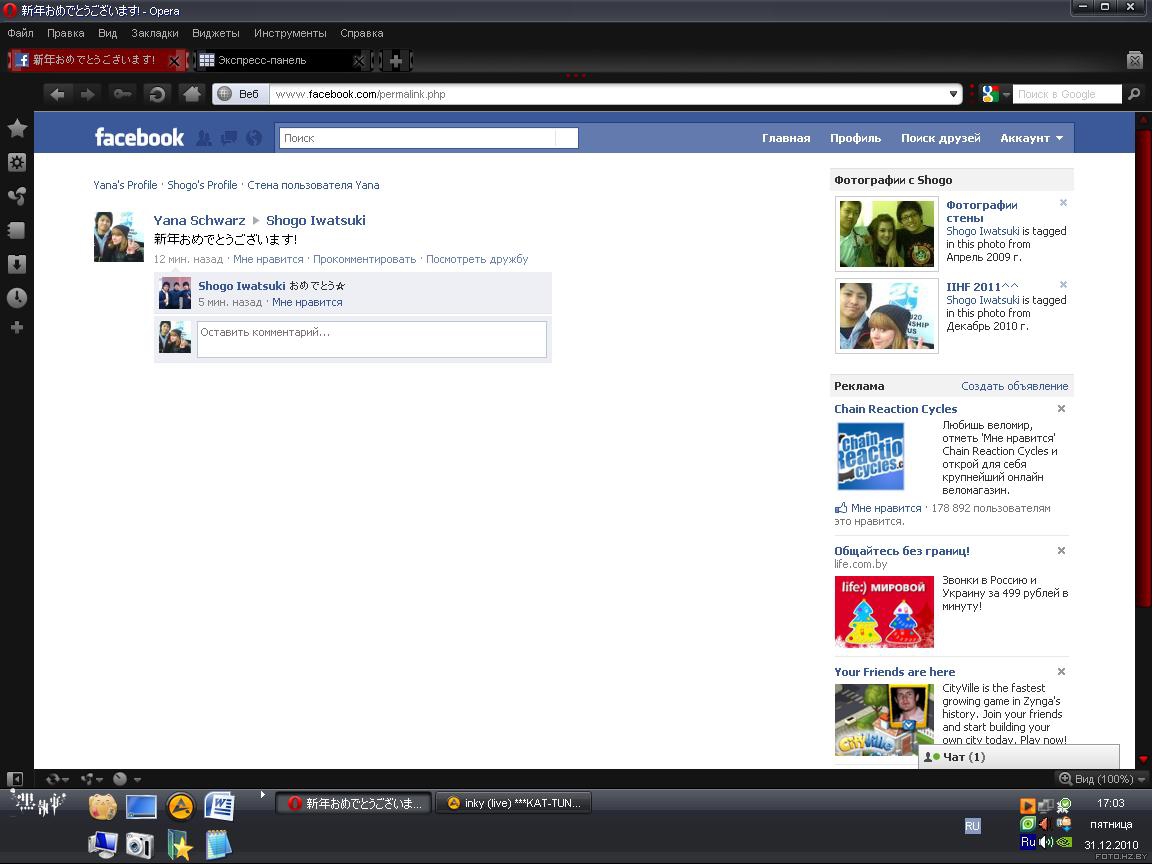The image size is (1152, 864).
Task: Open the Widgets gear panel in sidebar
Action: [17, 162]
